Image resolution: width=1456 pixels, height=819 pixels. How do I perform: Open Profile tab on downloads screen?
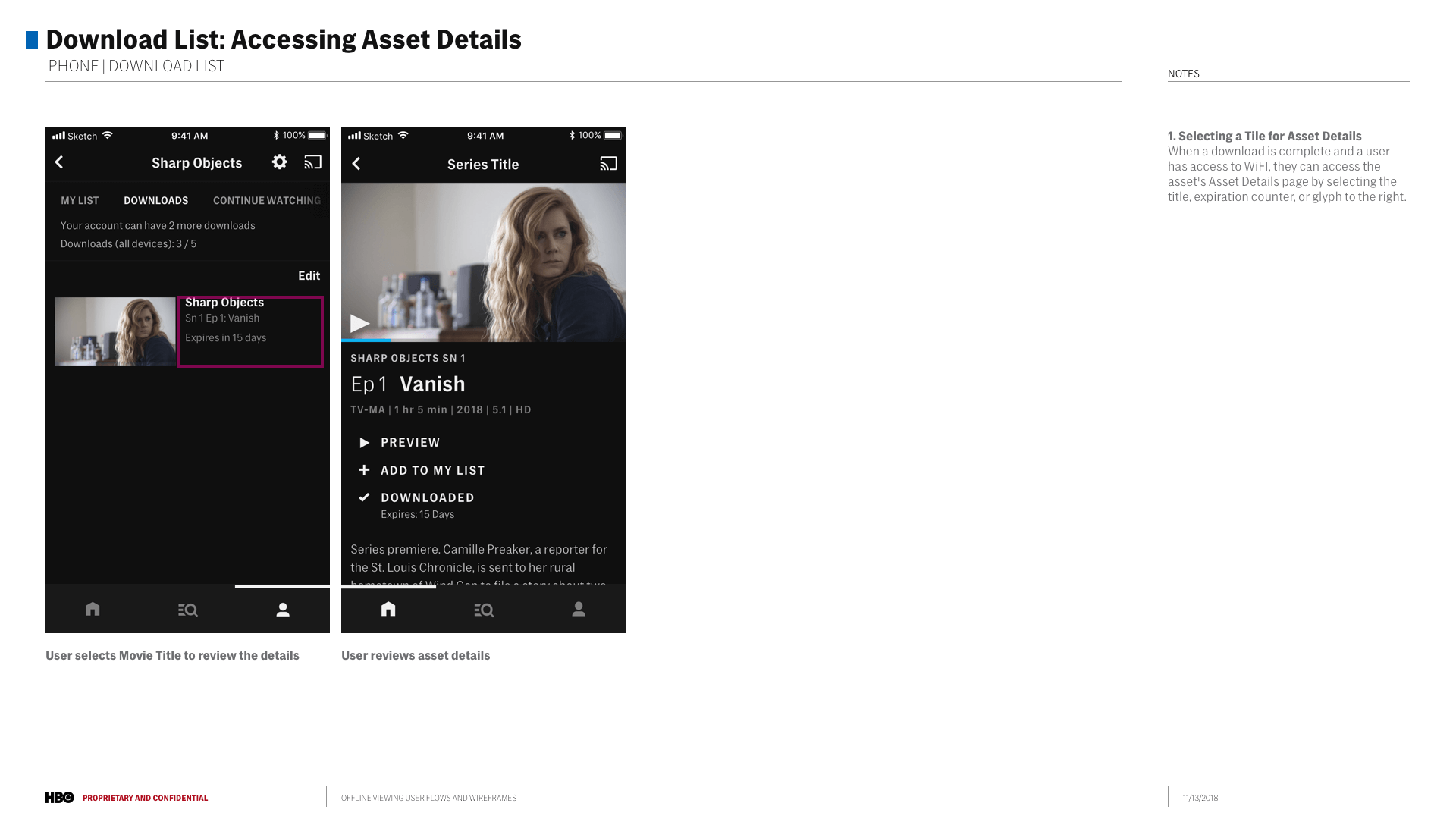[x=283, y=610]
